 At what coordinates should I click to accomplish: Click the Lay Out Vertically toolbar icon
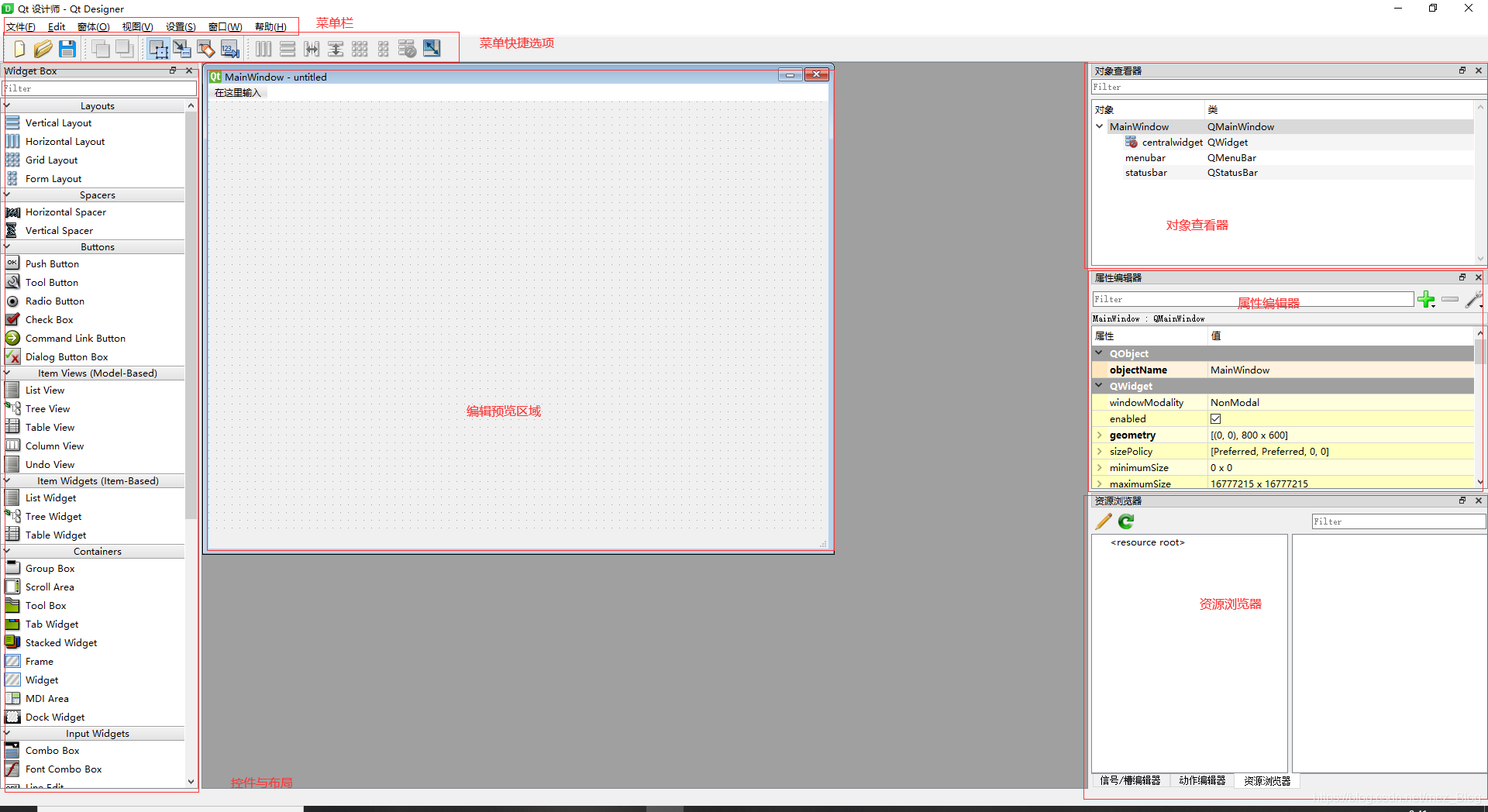[288, 49]
